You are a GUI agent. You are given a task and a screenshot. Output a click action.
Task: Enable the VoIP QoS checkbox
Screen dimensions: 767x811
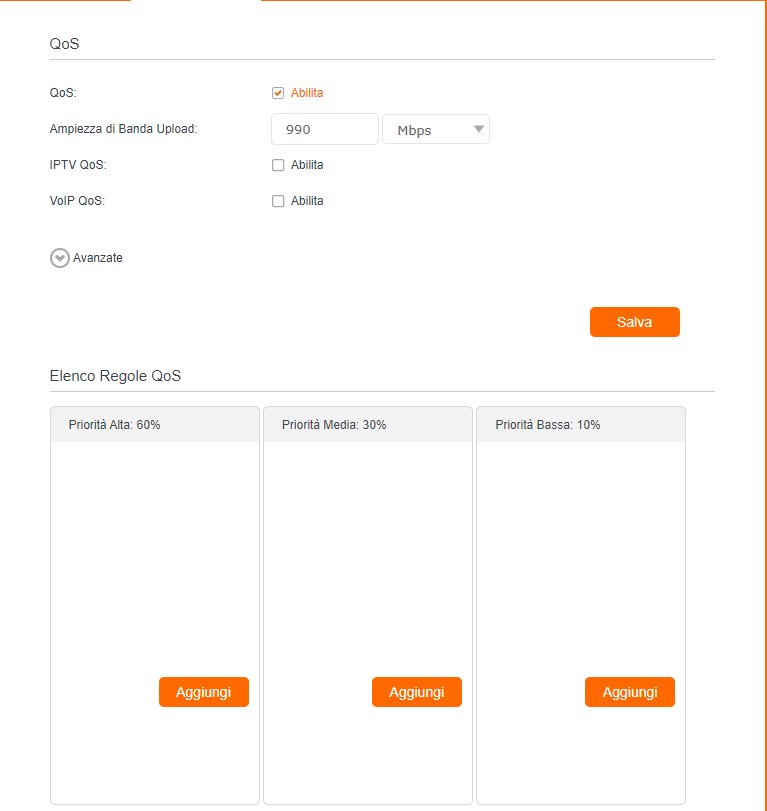coord(278,201)
